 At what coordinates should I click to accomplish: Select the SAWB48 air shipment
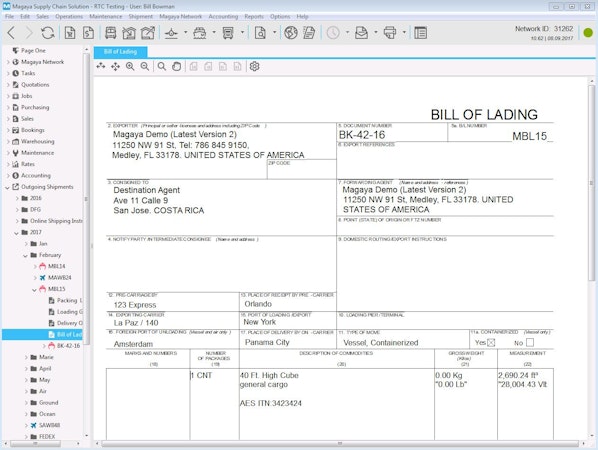point(49,425)
